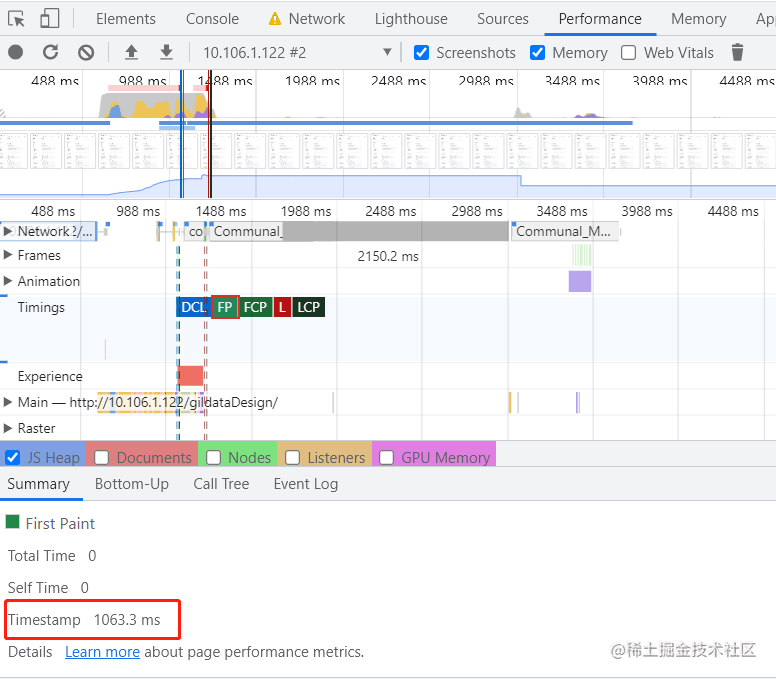This screenshot has width=776, height=679.
Task: Expand the Main thread track
Action: tap(7, 402)
